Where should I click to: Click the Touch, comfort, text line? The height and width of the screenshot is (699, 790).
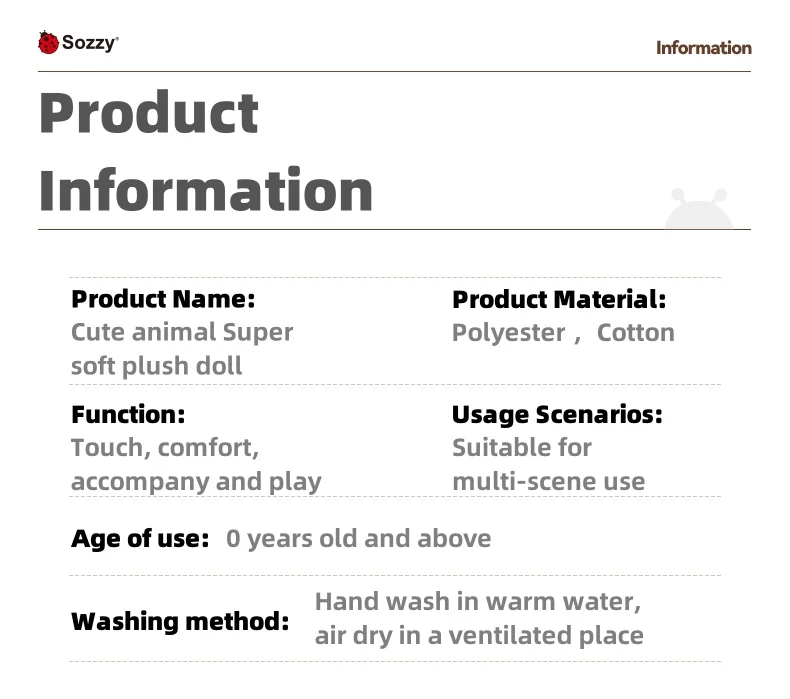[165, 448]
